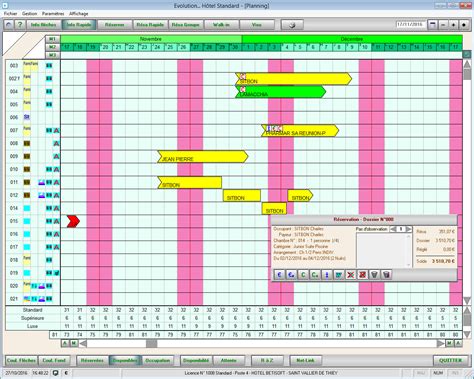474x379 pixels.
Task: Click the A icon on room 009 row
Action: coord(56,156)
